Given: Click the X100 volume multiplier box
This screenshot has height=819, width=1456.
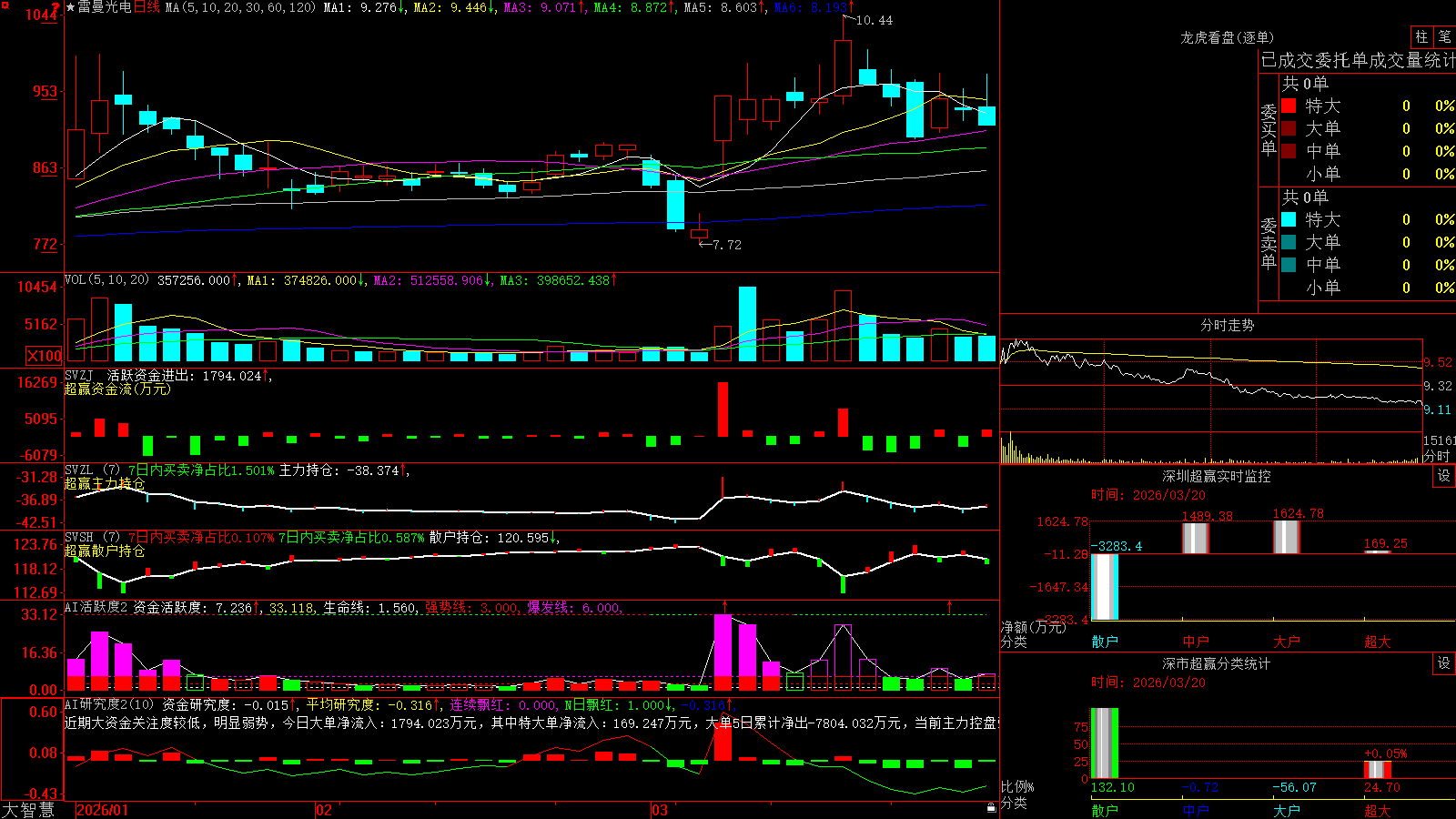Looking at the screenshot, I should 45,356.
